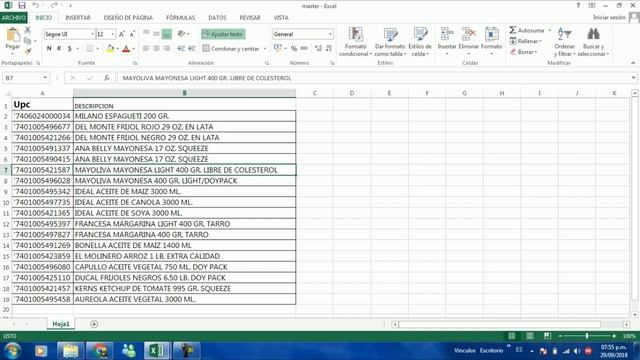Increase font size with A up icon
Screen dimensions: 640x360
point(122,34)
